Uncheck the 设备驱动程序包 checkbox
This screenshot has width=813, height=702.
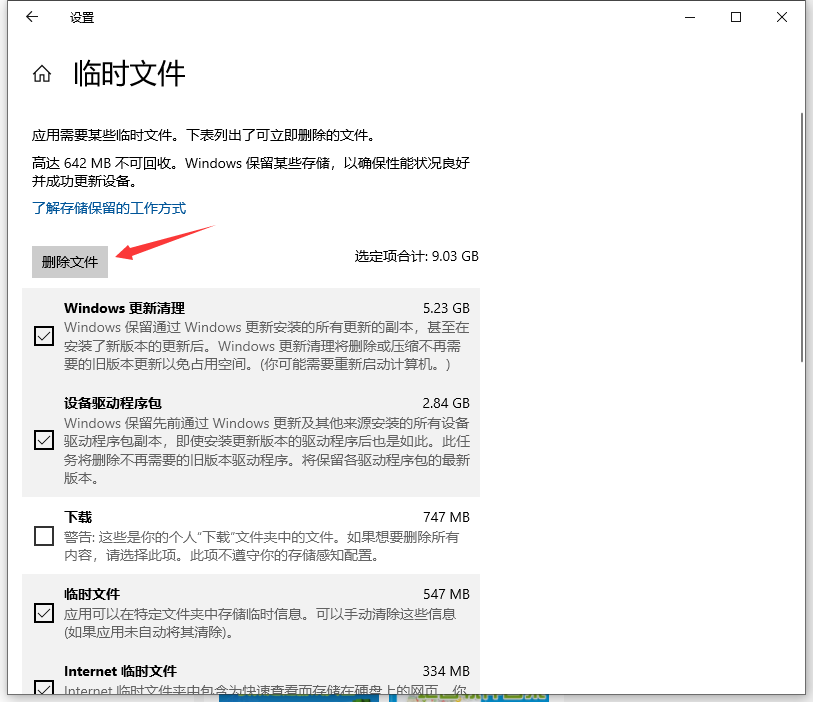(x=44, y=439)
